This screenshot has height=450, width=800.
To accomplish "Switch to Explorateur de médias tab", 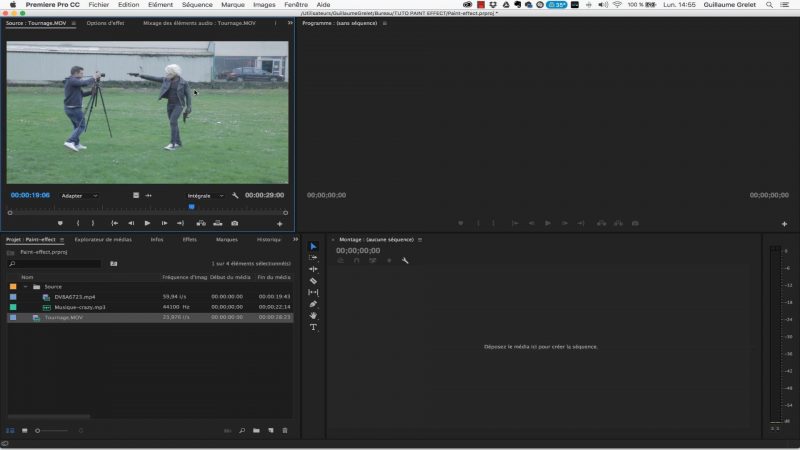I will click(x=103, y=240).
